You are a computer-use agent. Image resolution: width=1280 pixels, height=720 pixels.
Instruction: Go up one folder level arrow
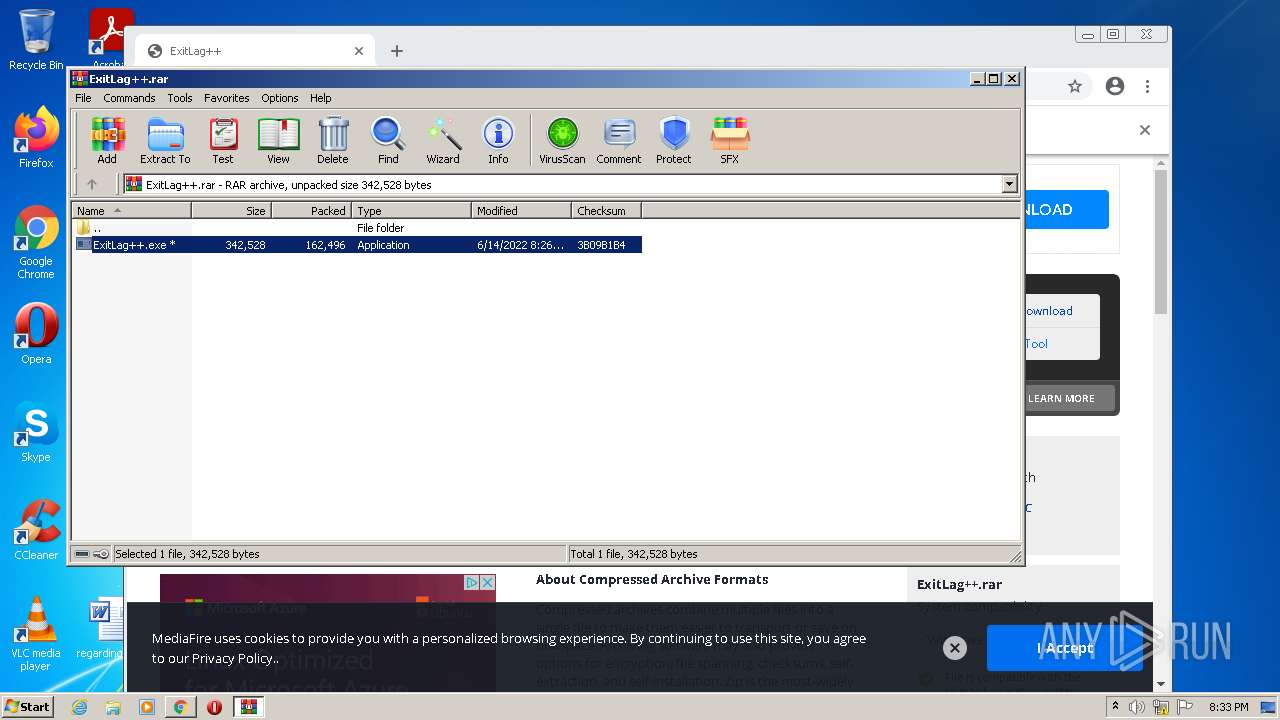92,184
